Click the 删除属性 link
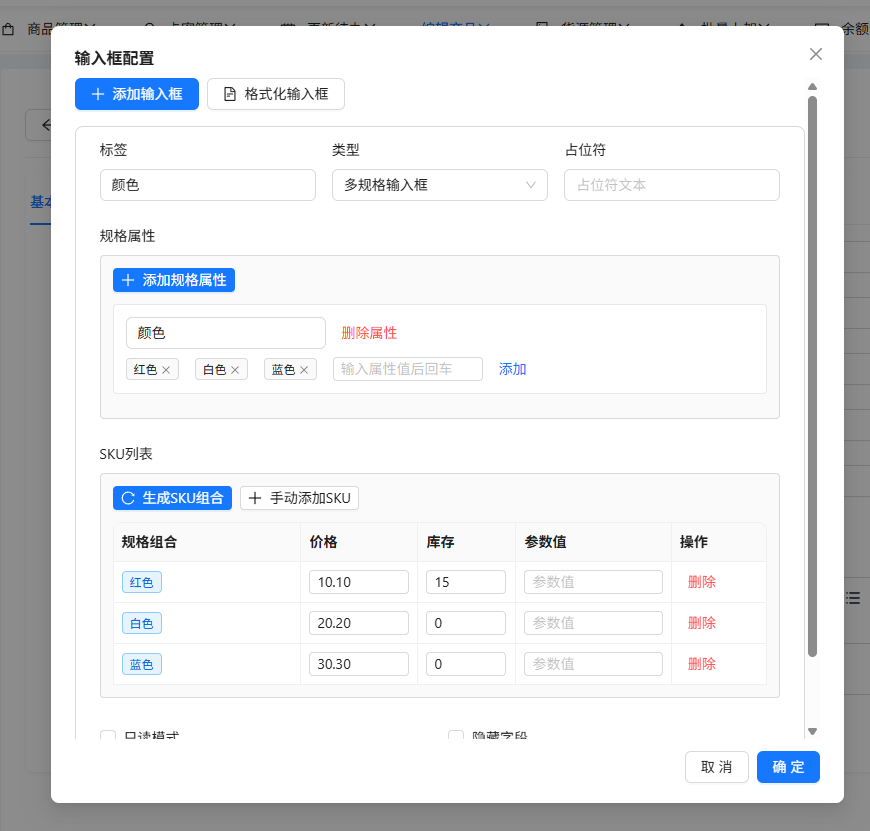Viewport: 870px width, 831px height. click(369, 333)
